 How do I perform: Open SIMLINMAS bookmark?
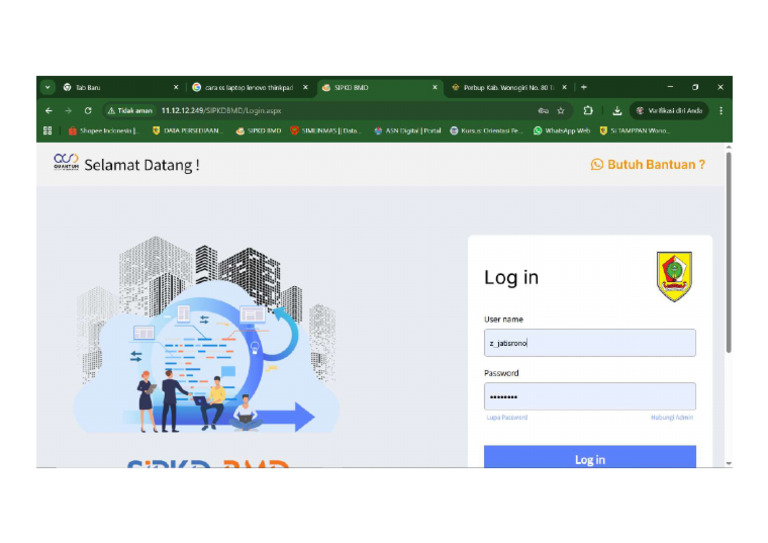click(326, 131)
